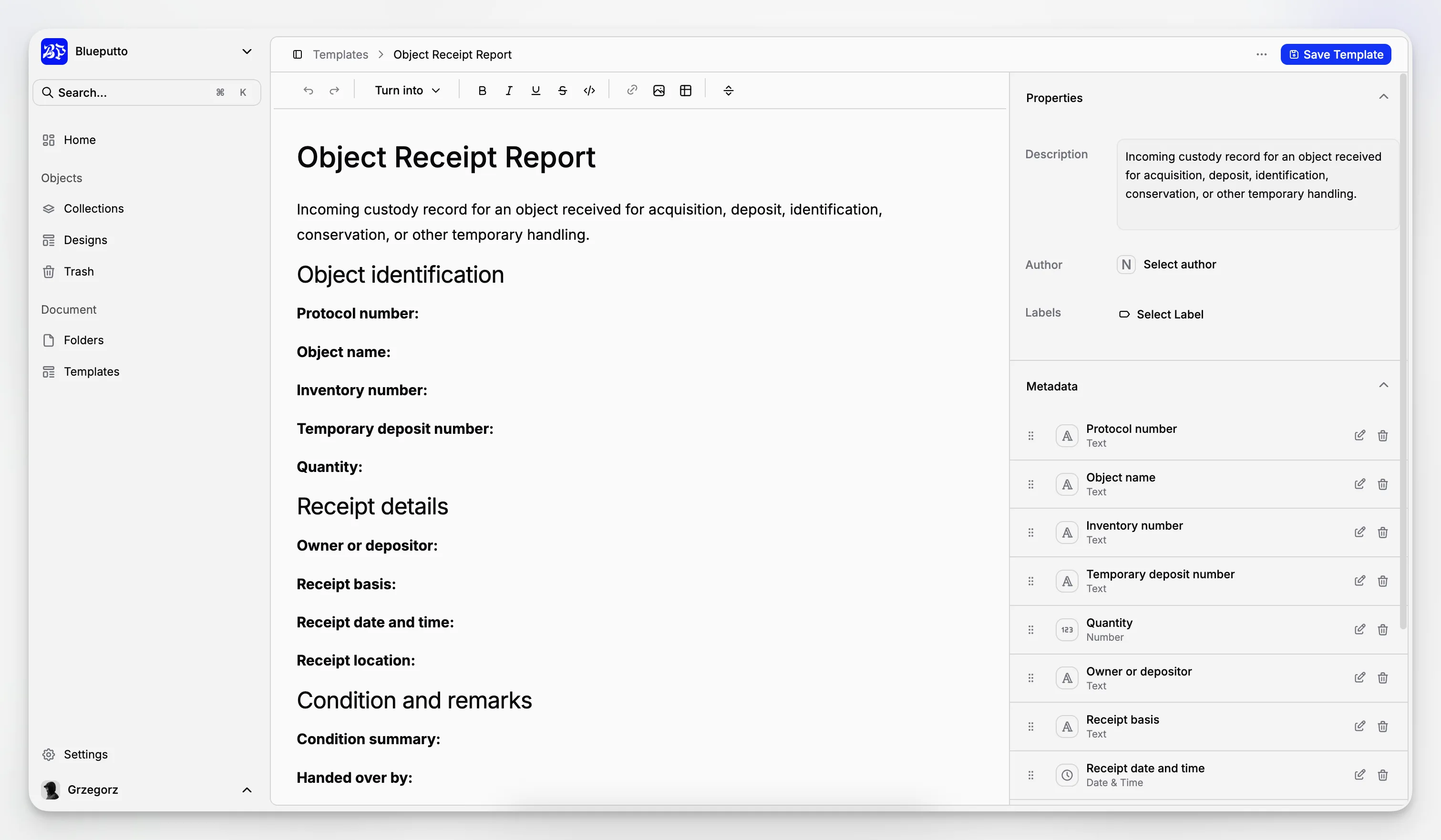Image resolution: width=1441 pixels, height=840 pixels.
Task: Click the redo arrow in the editor toolbar
Action: 335,91
